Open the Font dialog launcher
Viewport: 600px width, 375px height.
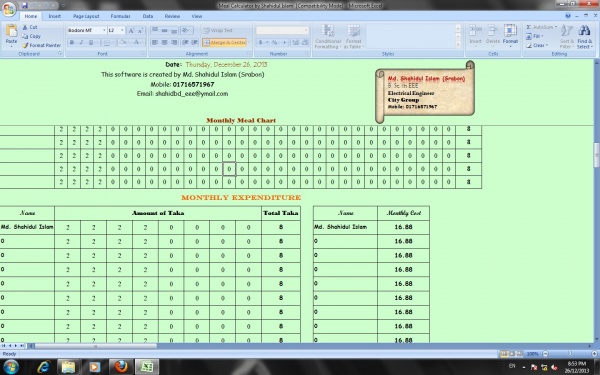coord(143,54)
